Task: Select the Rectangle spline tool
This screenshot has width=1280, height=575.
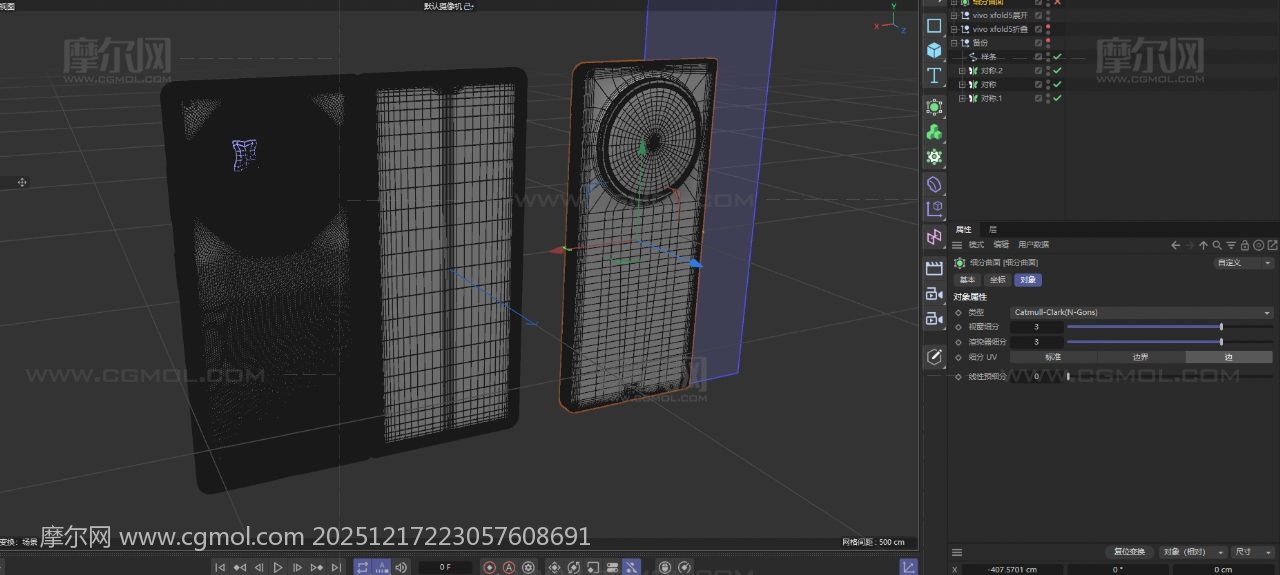Action: (934, 25)
